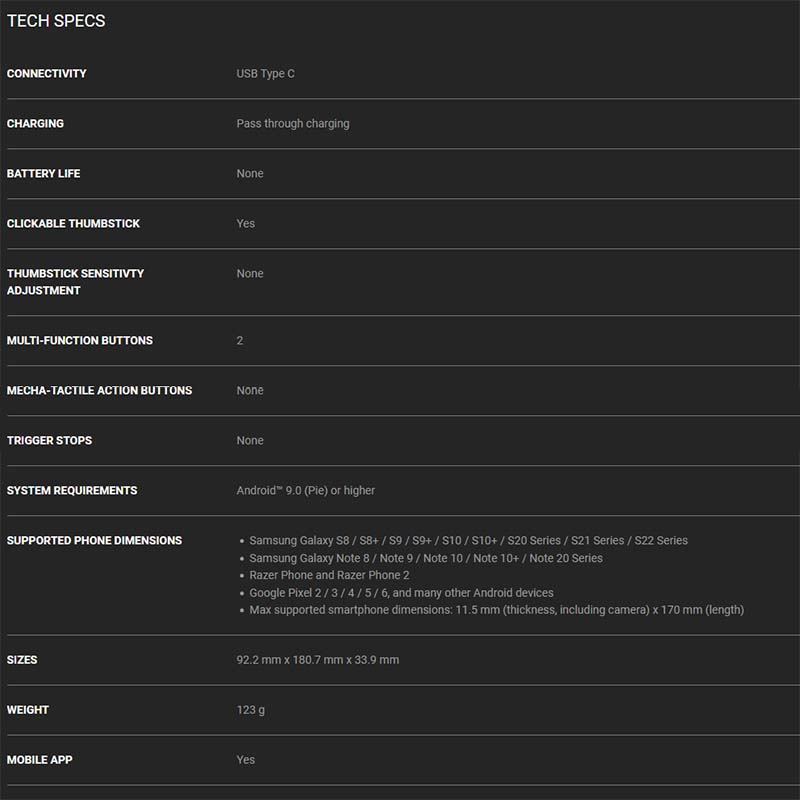Click the Pass through charging text
The height and width of the screenshot is (800, 800).
pos(293,124)
